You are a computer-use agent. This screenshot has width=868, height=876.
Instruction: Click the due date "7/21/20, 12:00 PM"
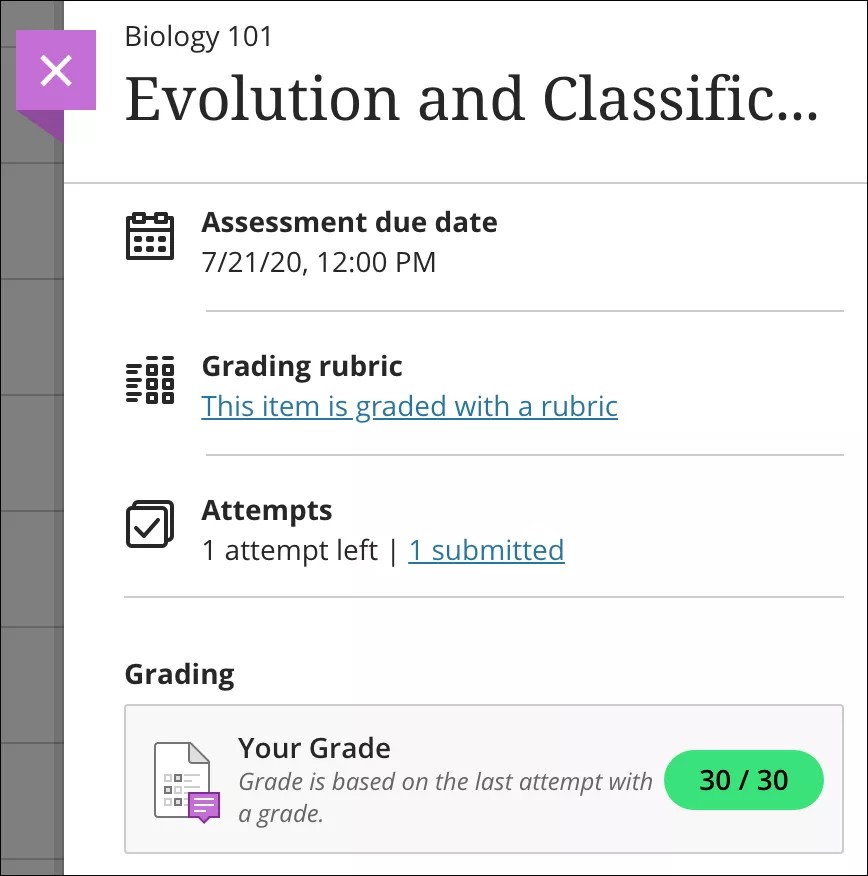pyautogui.click(x=318, y=263)
